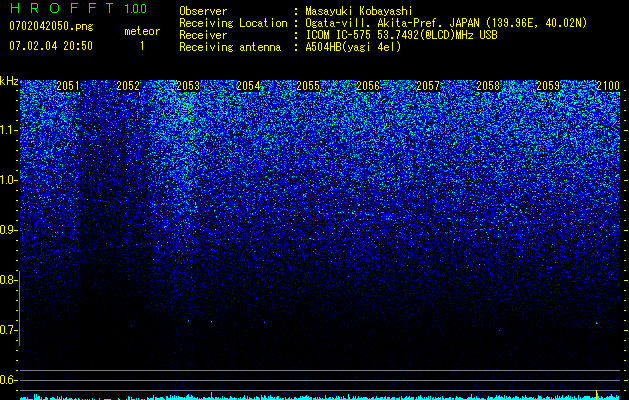Click the 2055 time marker

click(308, 85)
